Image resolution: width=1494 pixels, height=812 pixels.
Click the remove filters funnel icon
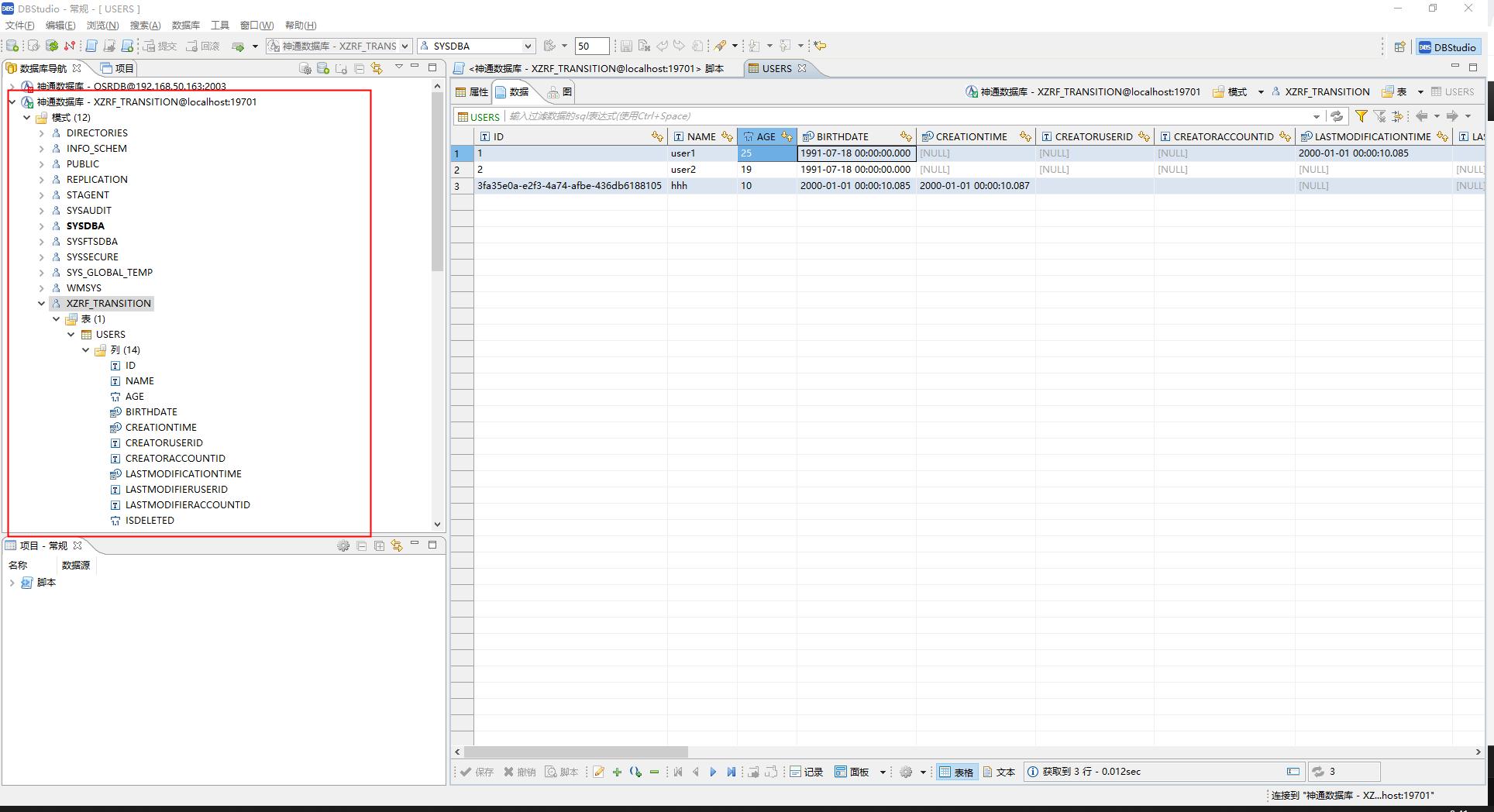1380,116
